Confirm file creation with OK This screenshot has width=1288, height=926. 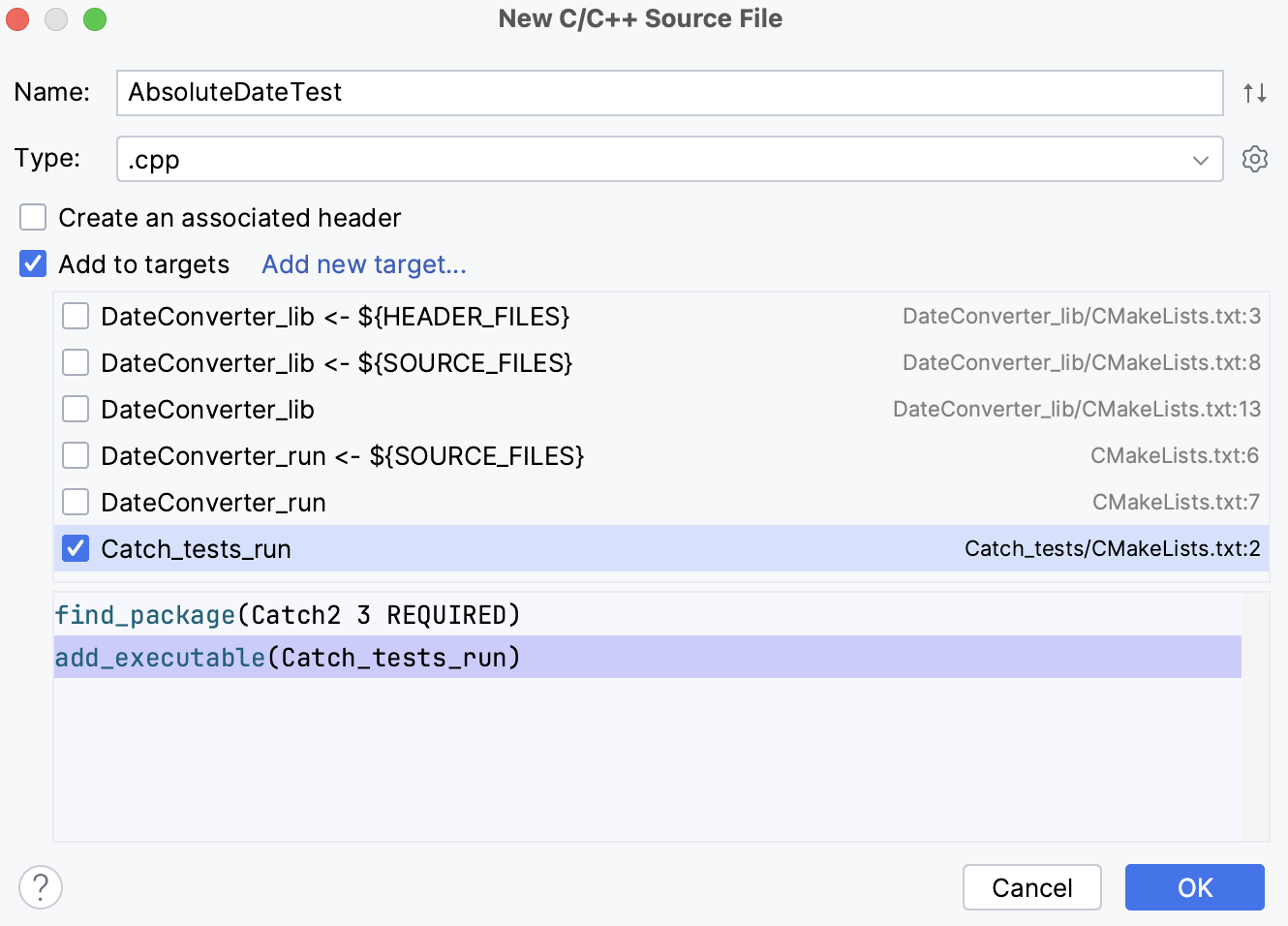tap(1194, 886)
